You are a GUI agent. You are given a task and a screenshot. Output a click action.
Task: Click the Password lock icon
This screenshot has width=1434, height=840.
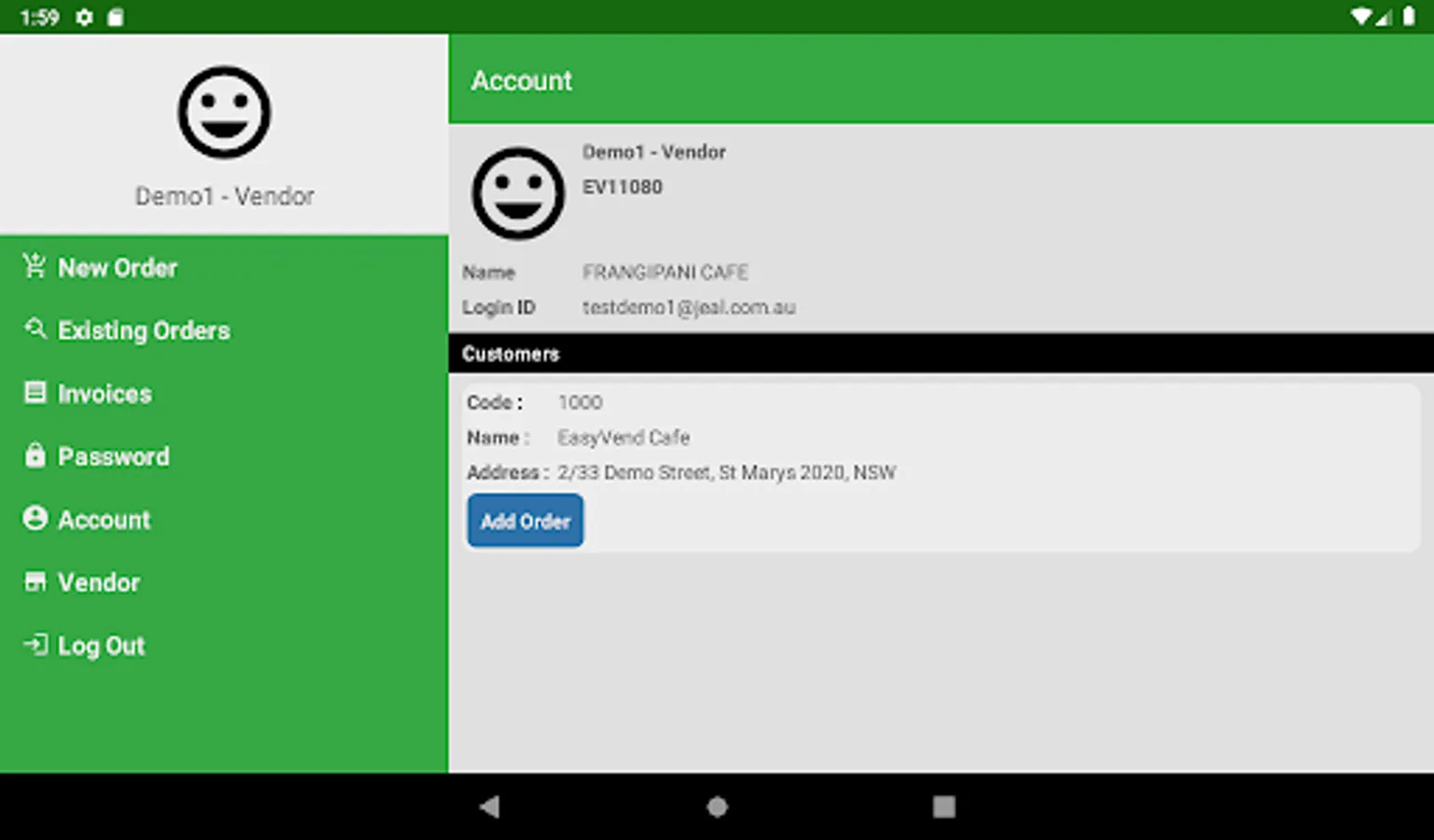tap(35, 455)
